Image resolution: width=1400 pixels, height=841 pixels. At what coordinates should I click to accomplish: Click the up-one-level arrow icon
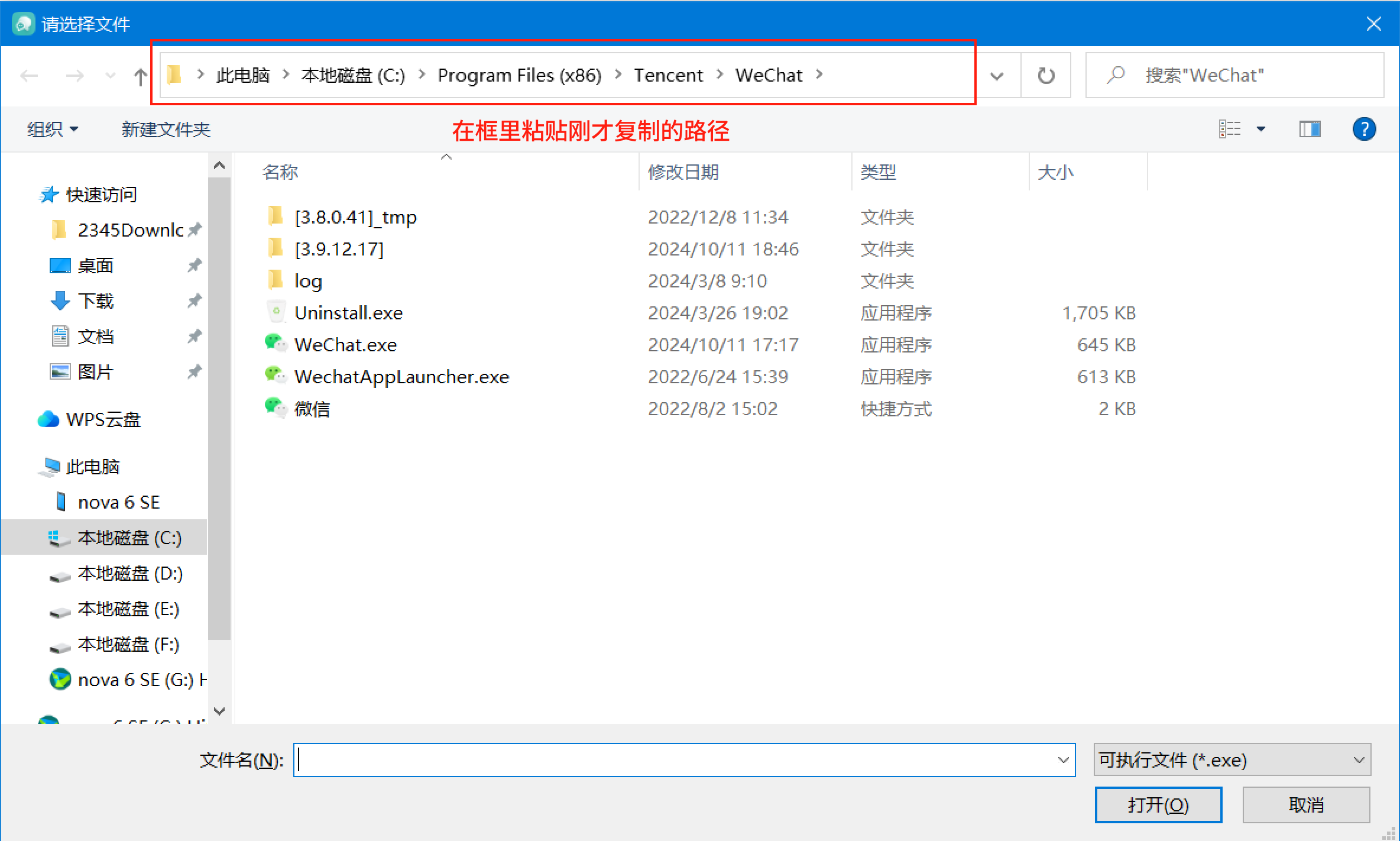click(x=140, y=76)
